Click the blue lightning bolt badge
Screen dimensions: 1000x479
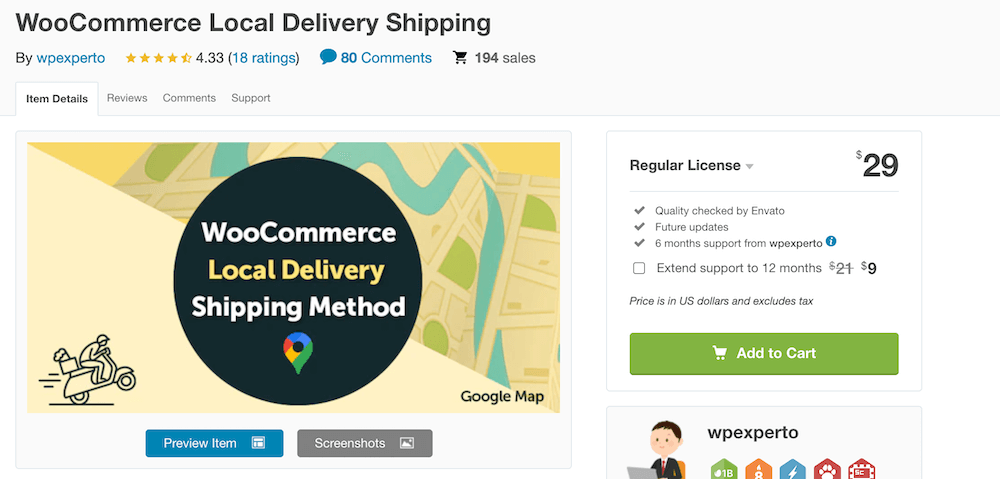[793, 471]
